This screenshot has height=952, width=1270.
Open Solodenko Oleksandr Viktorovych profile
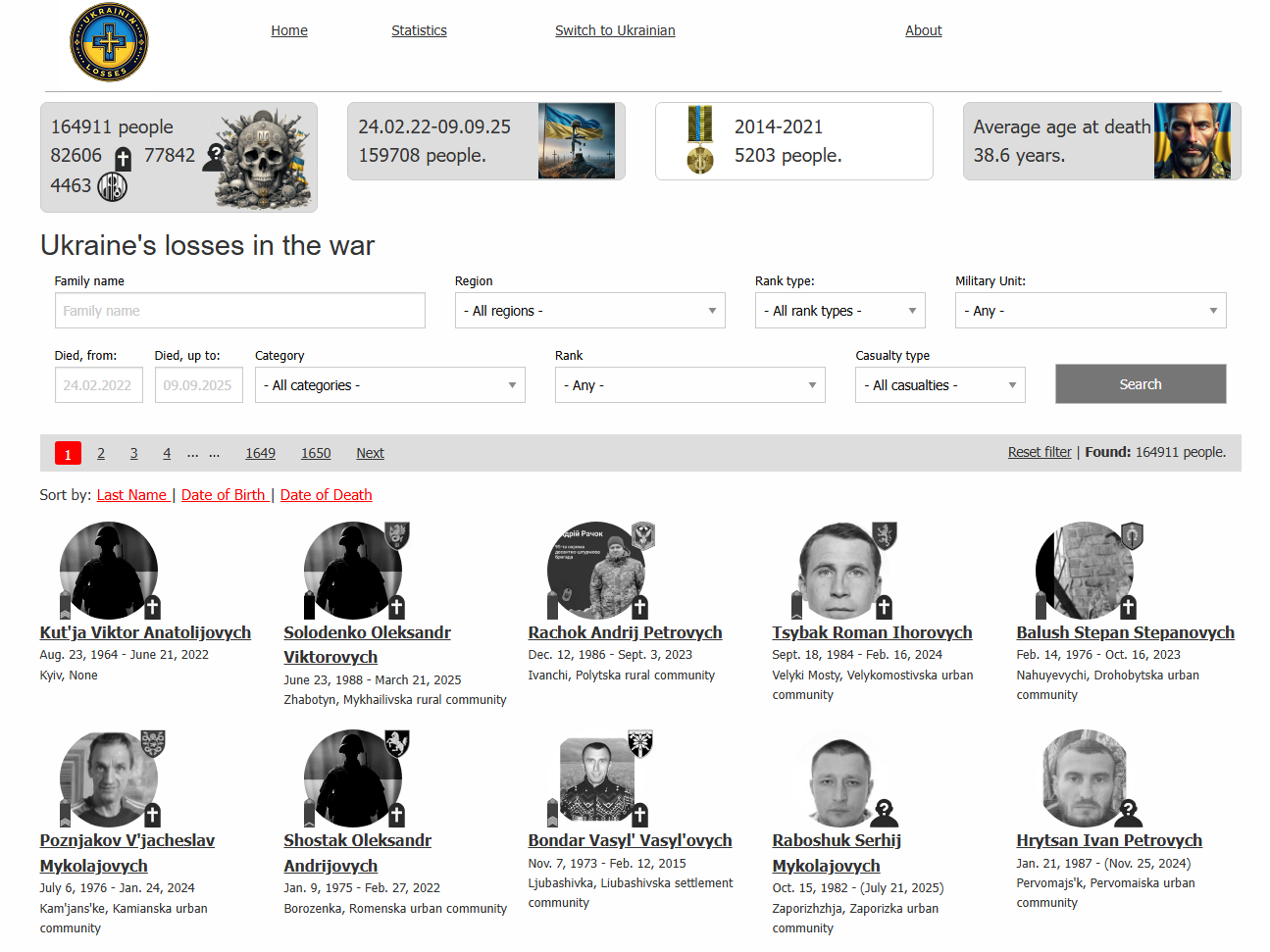(x=367, y=645)
